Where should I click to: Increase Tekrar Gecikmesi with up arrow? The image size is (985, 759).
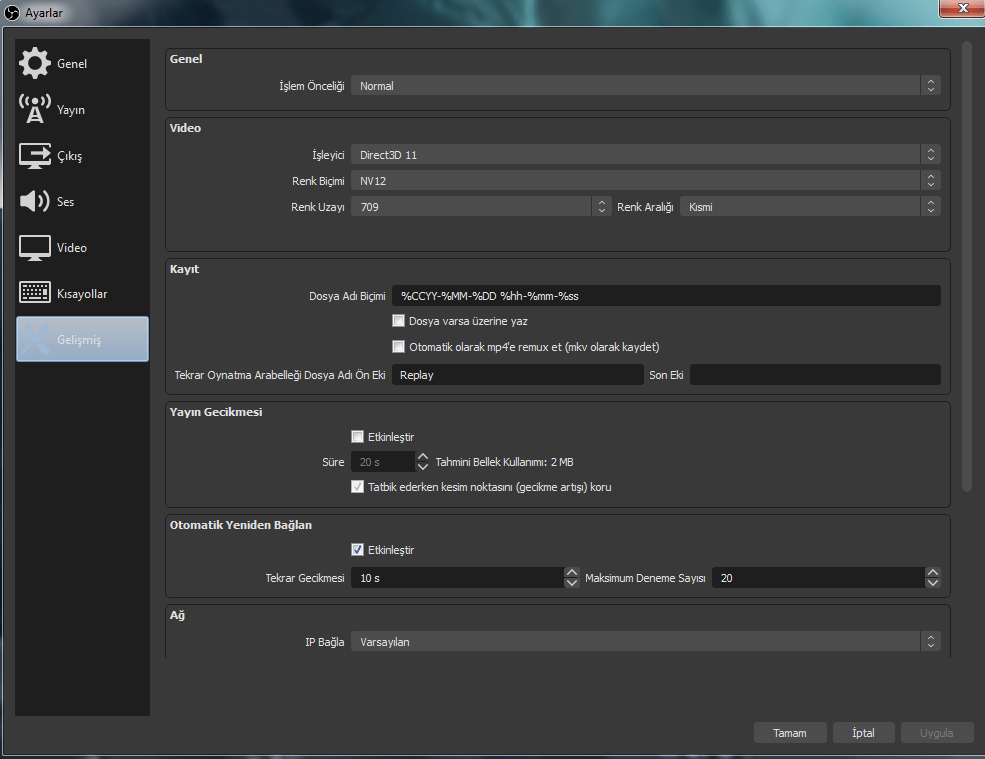[x=572, y=572]
